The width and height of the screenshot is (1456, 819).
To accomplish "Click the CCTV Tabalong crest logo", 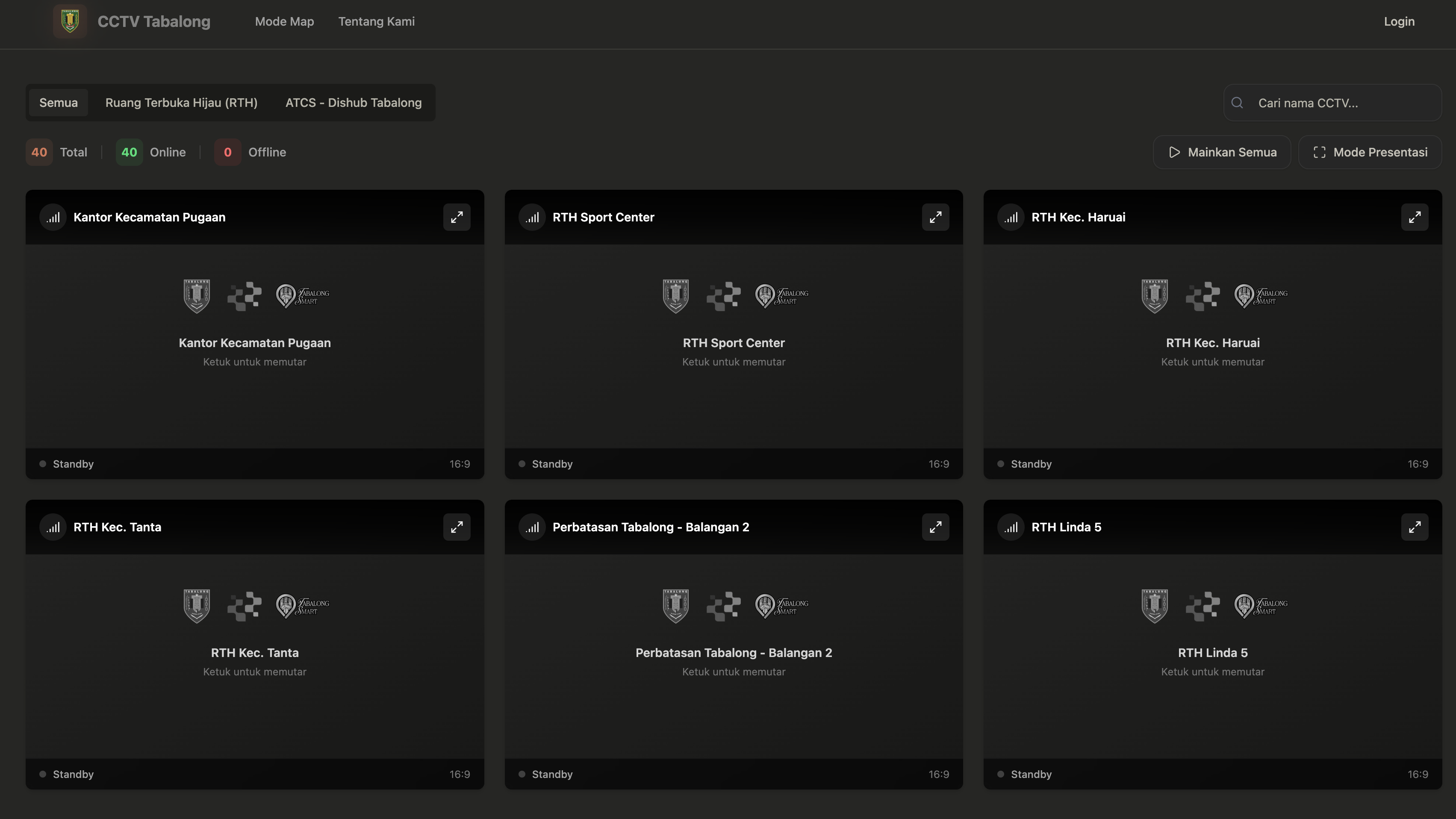I will pyautogui.click(x=70, y=21).
